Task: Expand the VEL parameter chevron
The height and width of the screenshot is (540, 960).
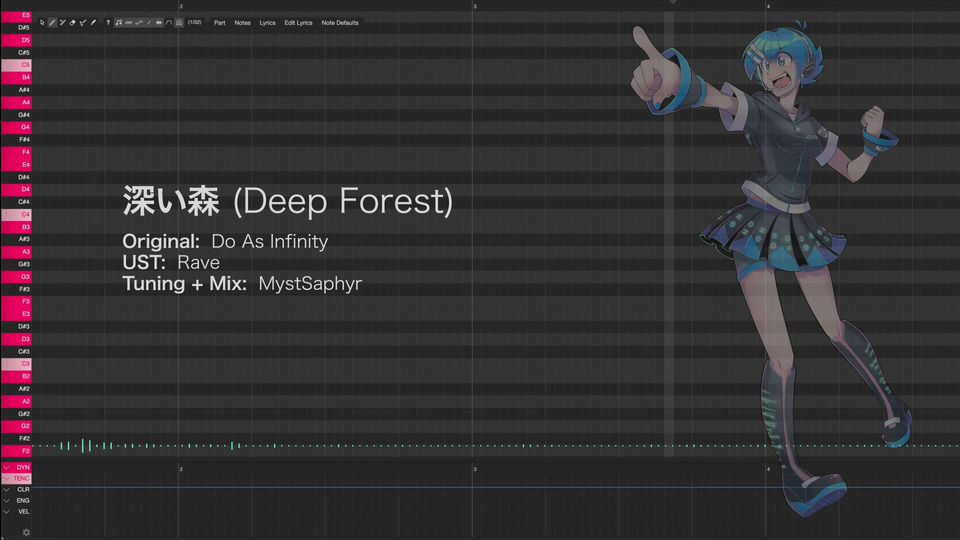Action: coord(6,511)
